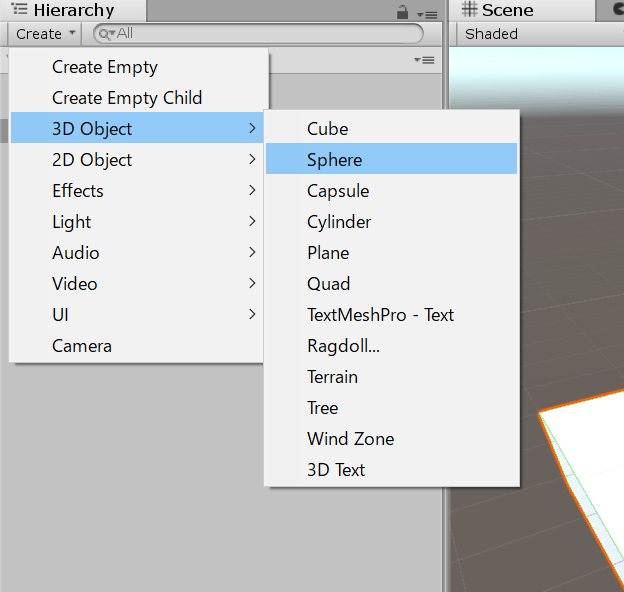Open the Create dropdown in Hierarchy

coord(46,34)
